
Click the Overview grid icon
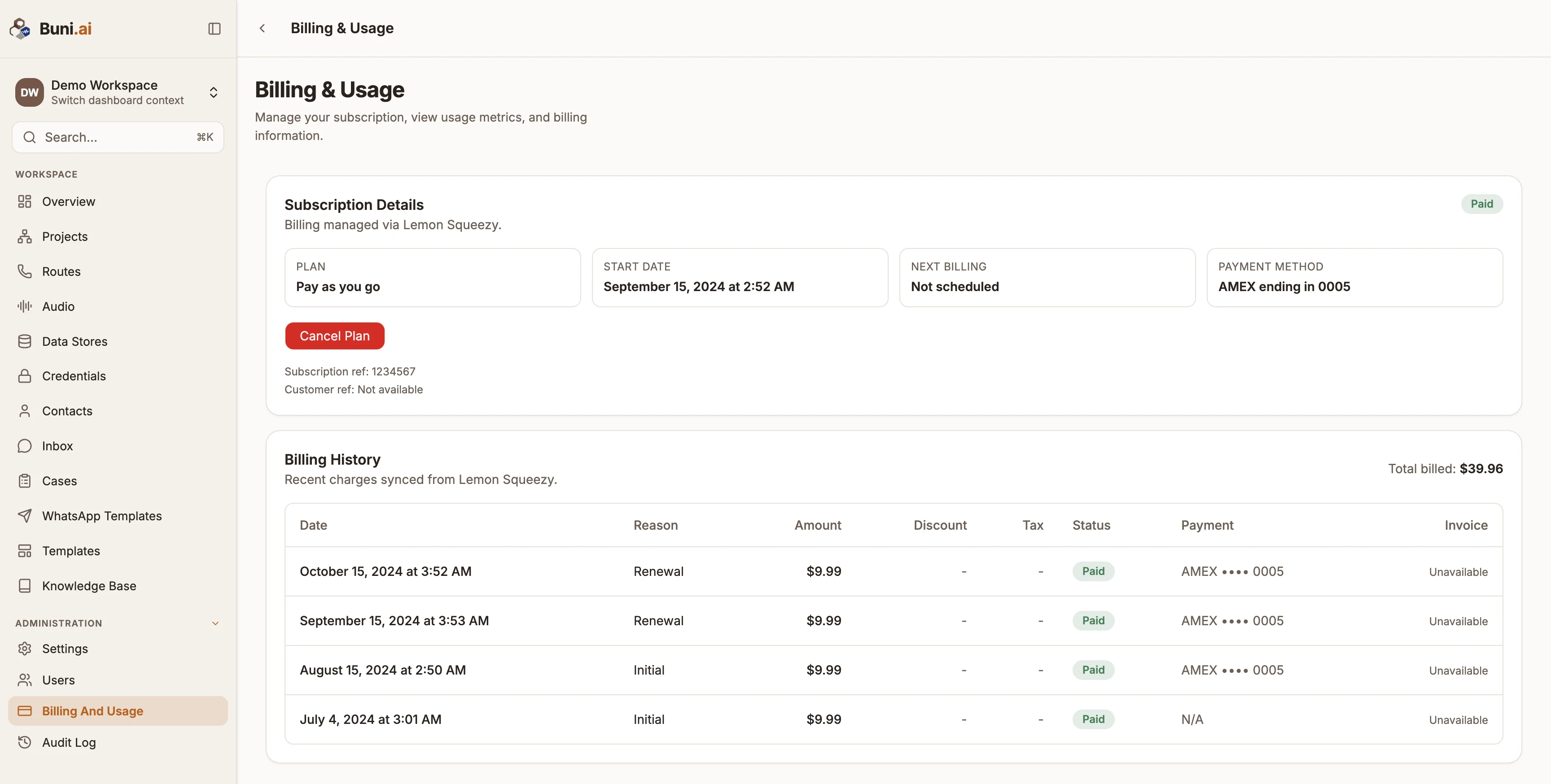[x=25, y=201]
